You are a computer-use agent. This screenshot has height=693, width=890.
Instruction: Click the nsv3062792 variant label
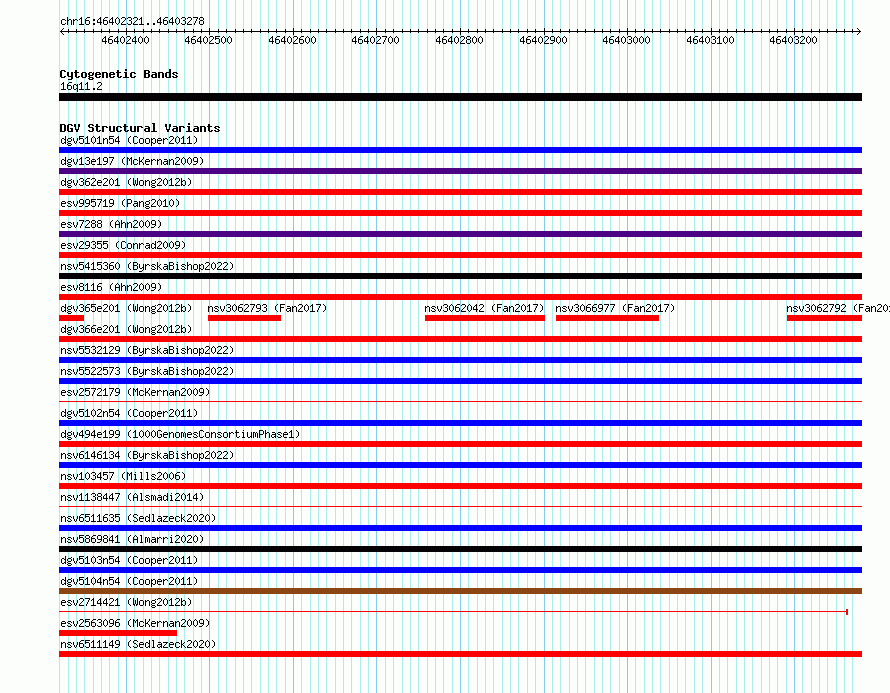[838, 308]
